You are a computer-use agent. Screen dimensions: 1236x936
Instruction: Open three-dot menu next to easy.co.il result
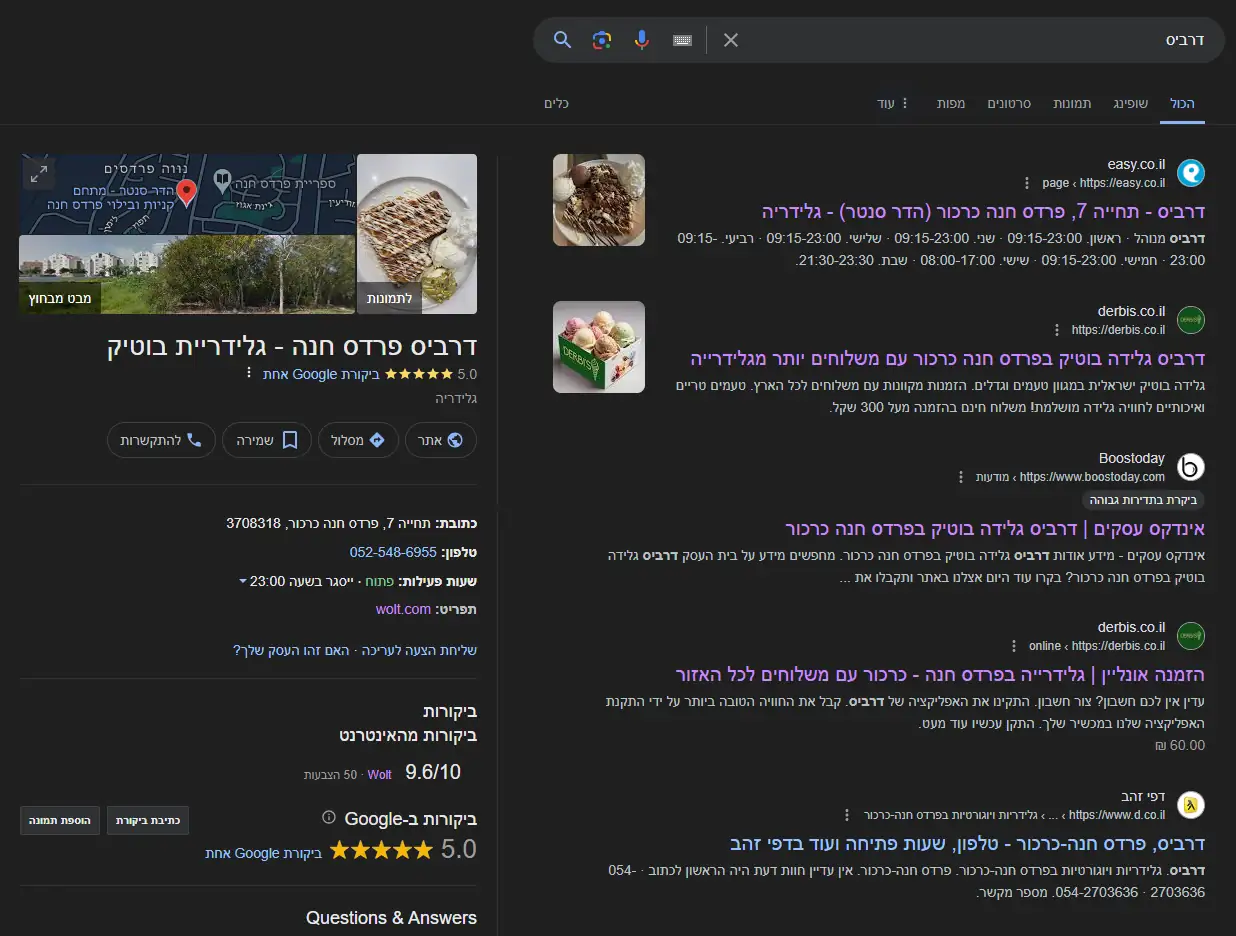1026,183
